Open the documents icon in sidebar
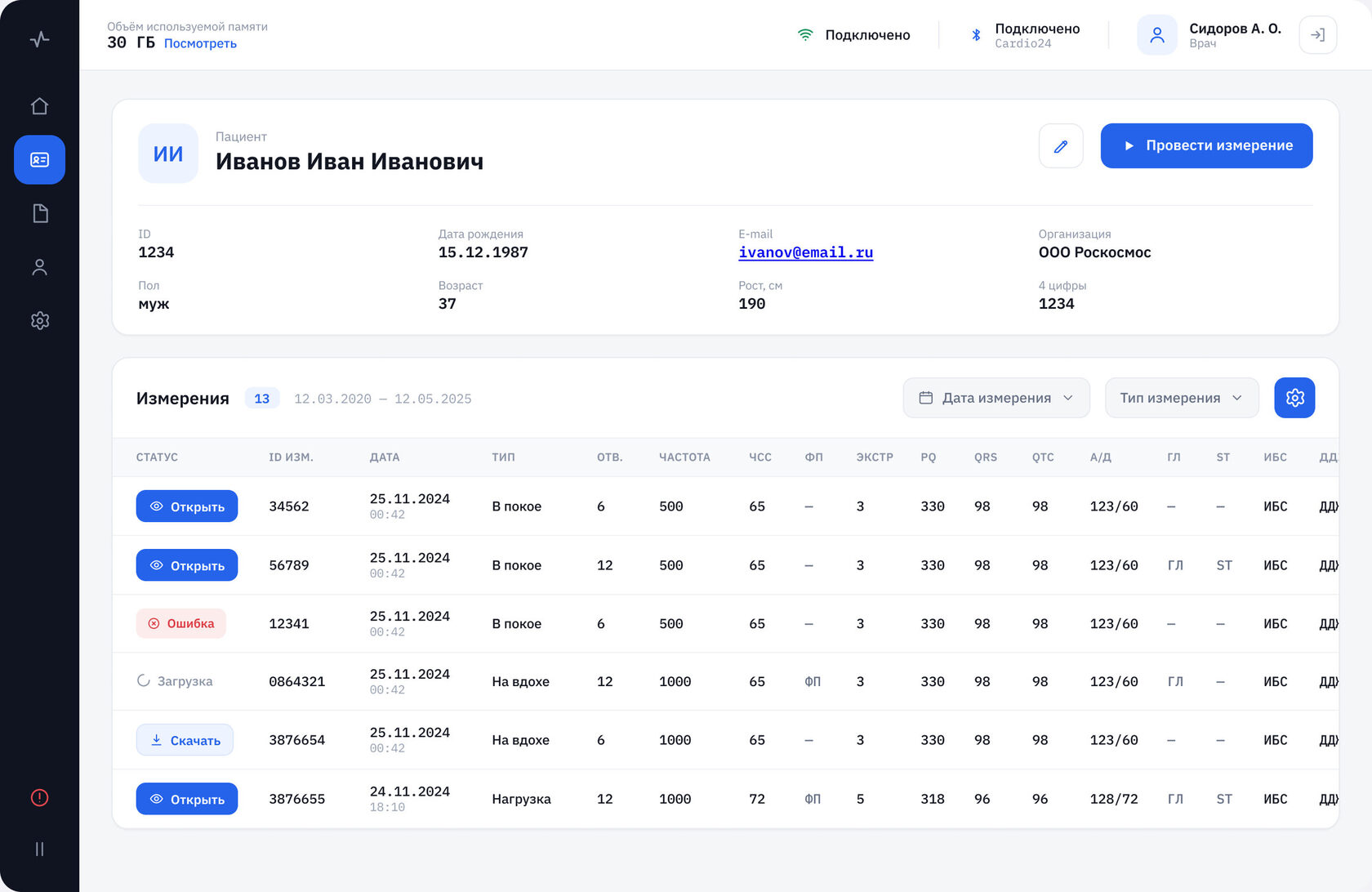 39,213
